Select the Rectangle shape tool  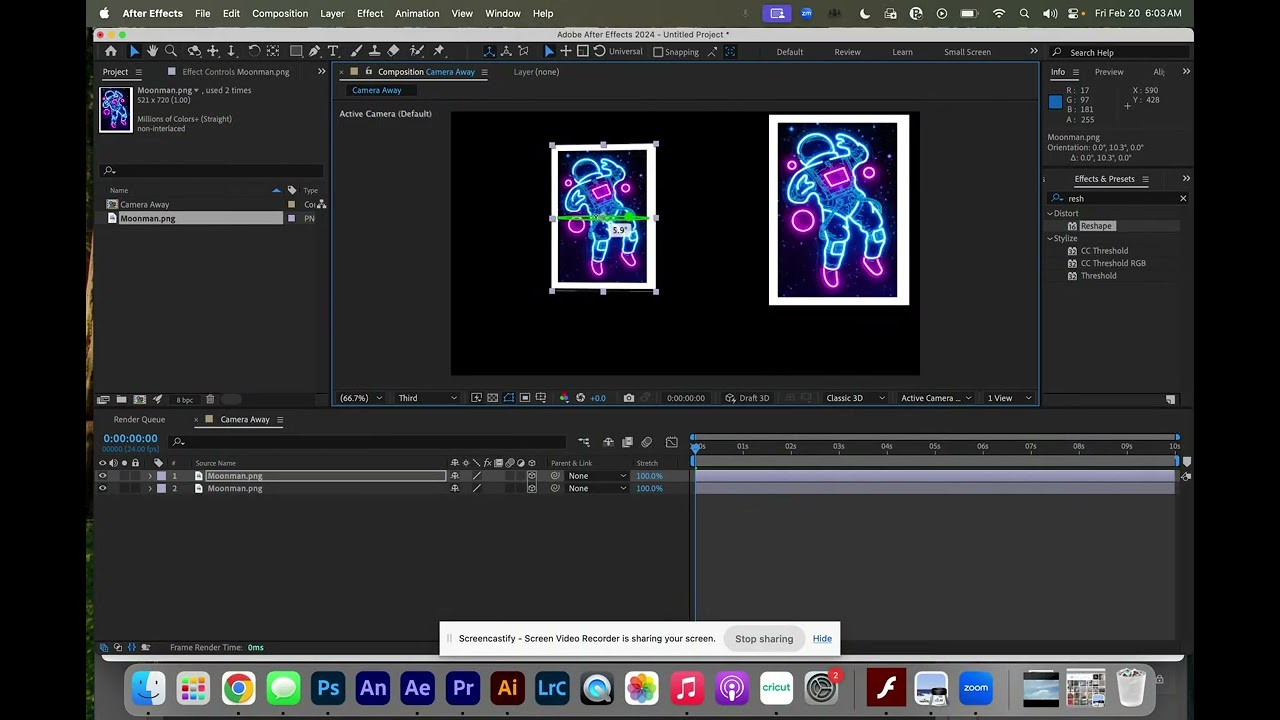[296, 51]
